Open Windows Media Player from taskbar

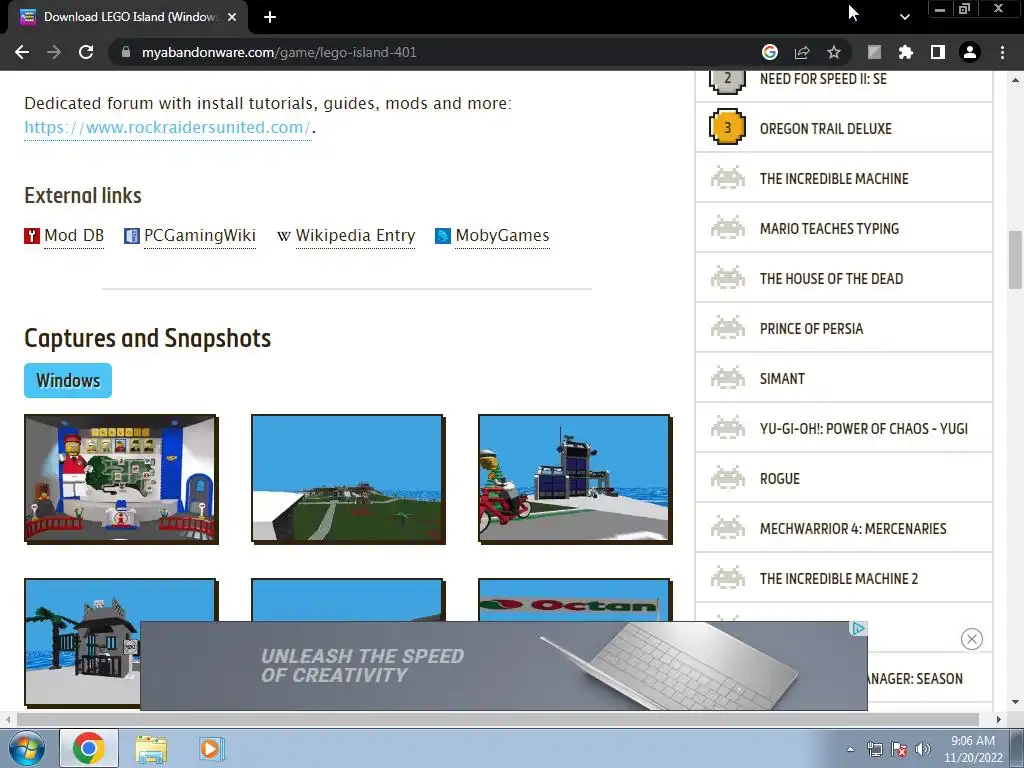coord(210,748)
